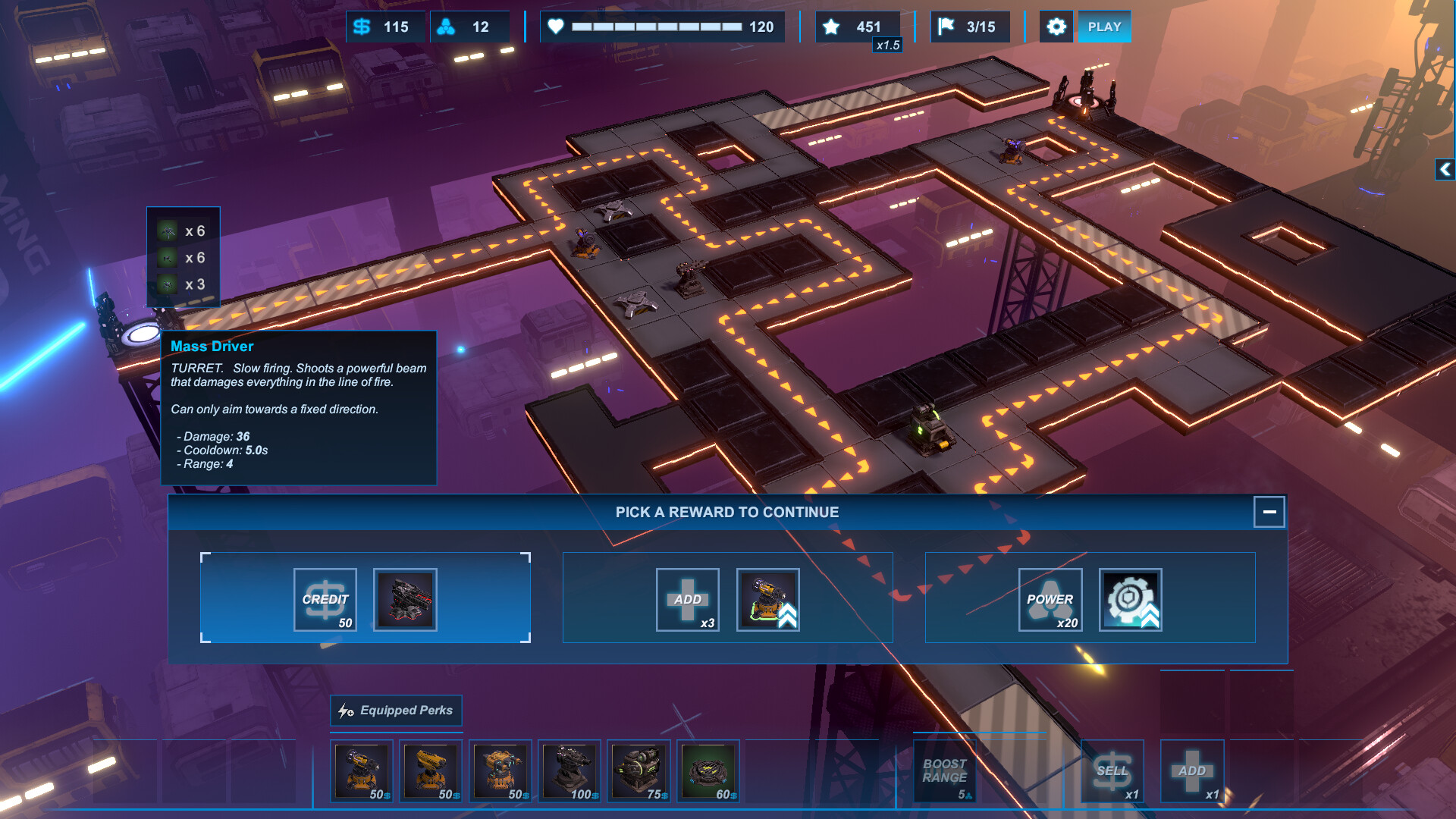Collapse the reward selection panel
Viewport: 1456px width, 819px height.
(x=1269, y=511)
